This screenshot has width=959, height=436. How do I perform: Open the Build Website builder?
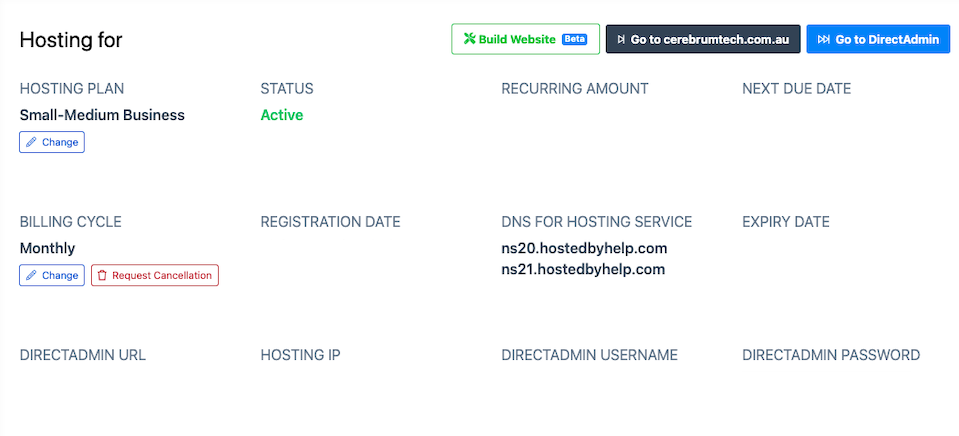pos(517,40)
